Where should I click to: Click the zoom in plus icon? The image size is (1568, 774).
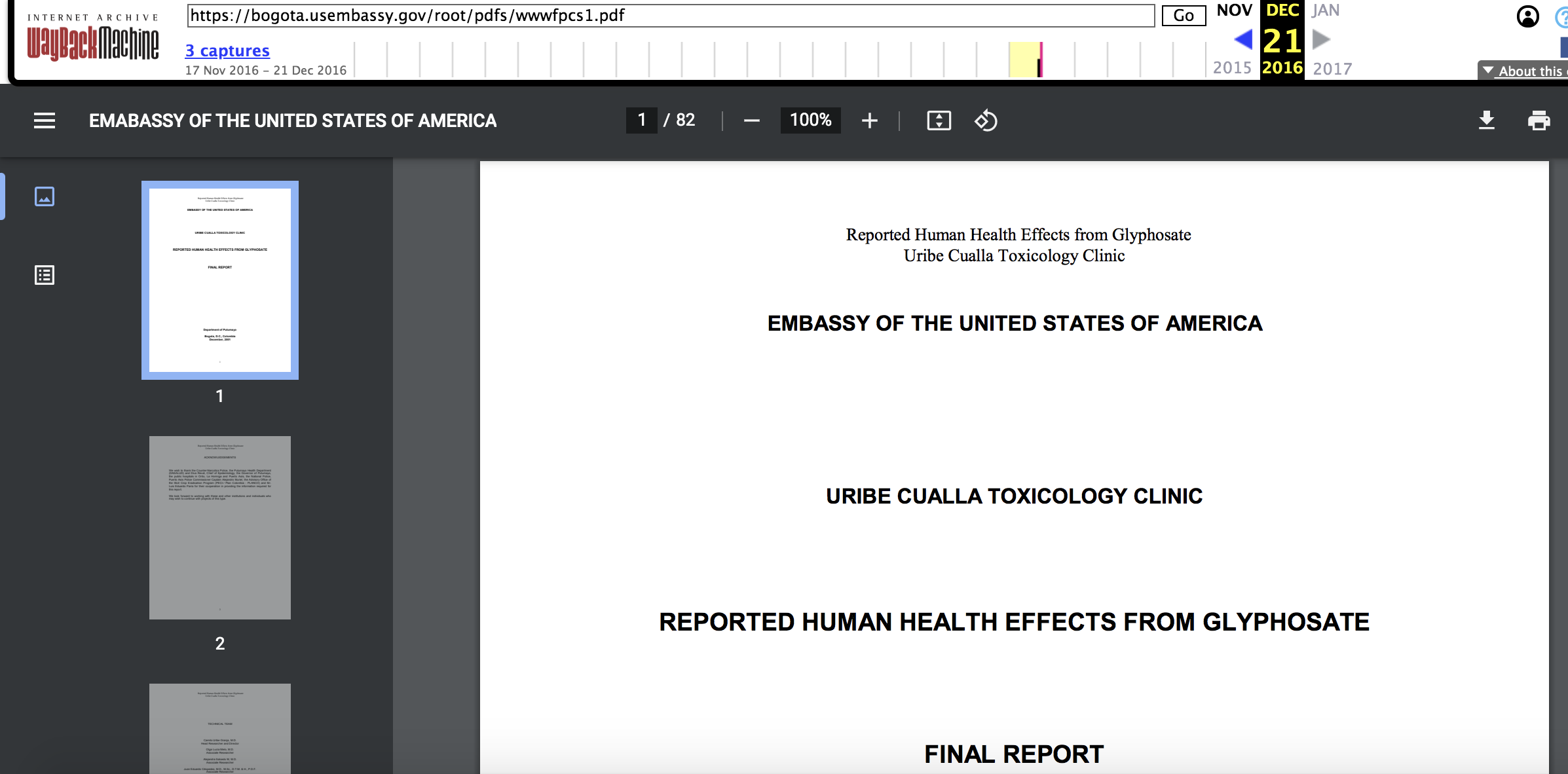[x=869, y=120]
